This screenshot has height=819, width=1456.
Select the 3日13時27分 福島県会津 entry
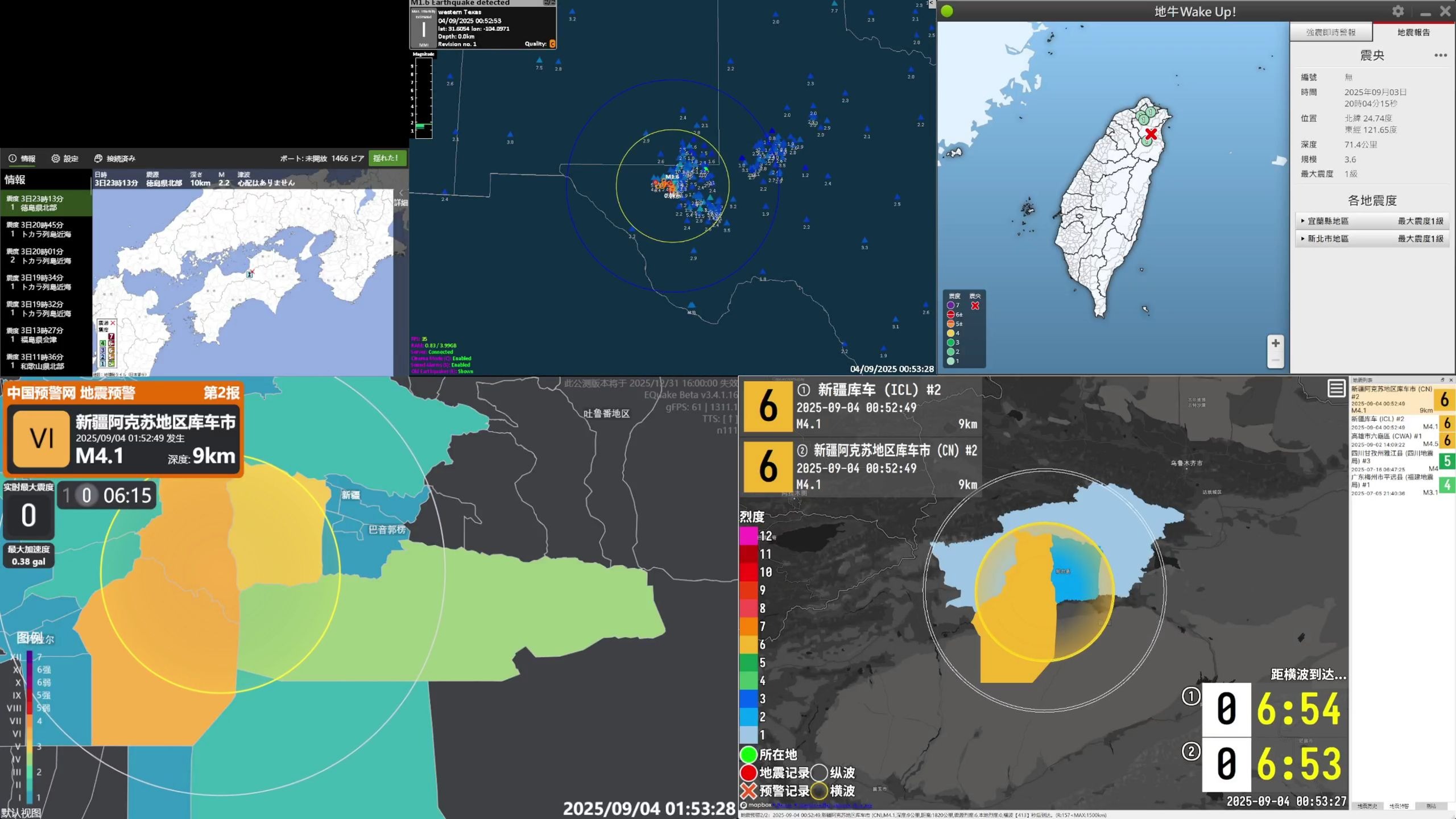point(45,335)
